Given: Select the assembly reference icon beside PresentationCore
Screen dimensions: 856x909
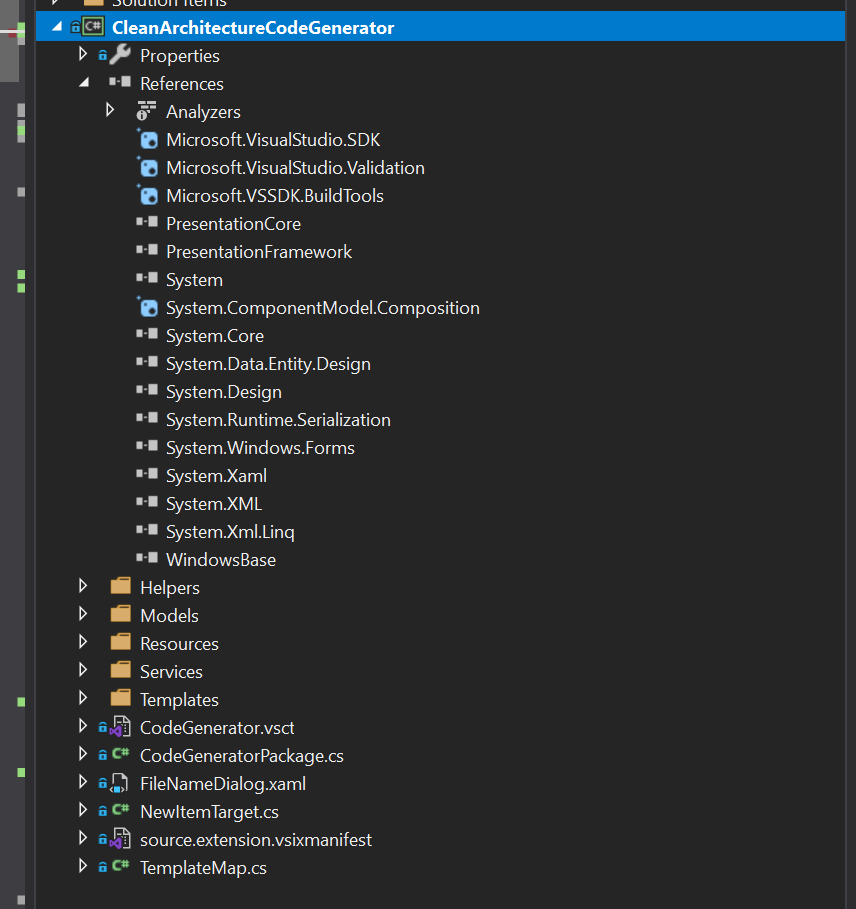Looking at the screenshot, I should tap(147, 223).
